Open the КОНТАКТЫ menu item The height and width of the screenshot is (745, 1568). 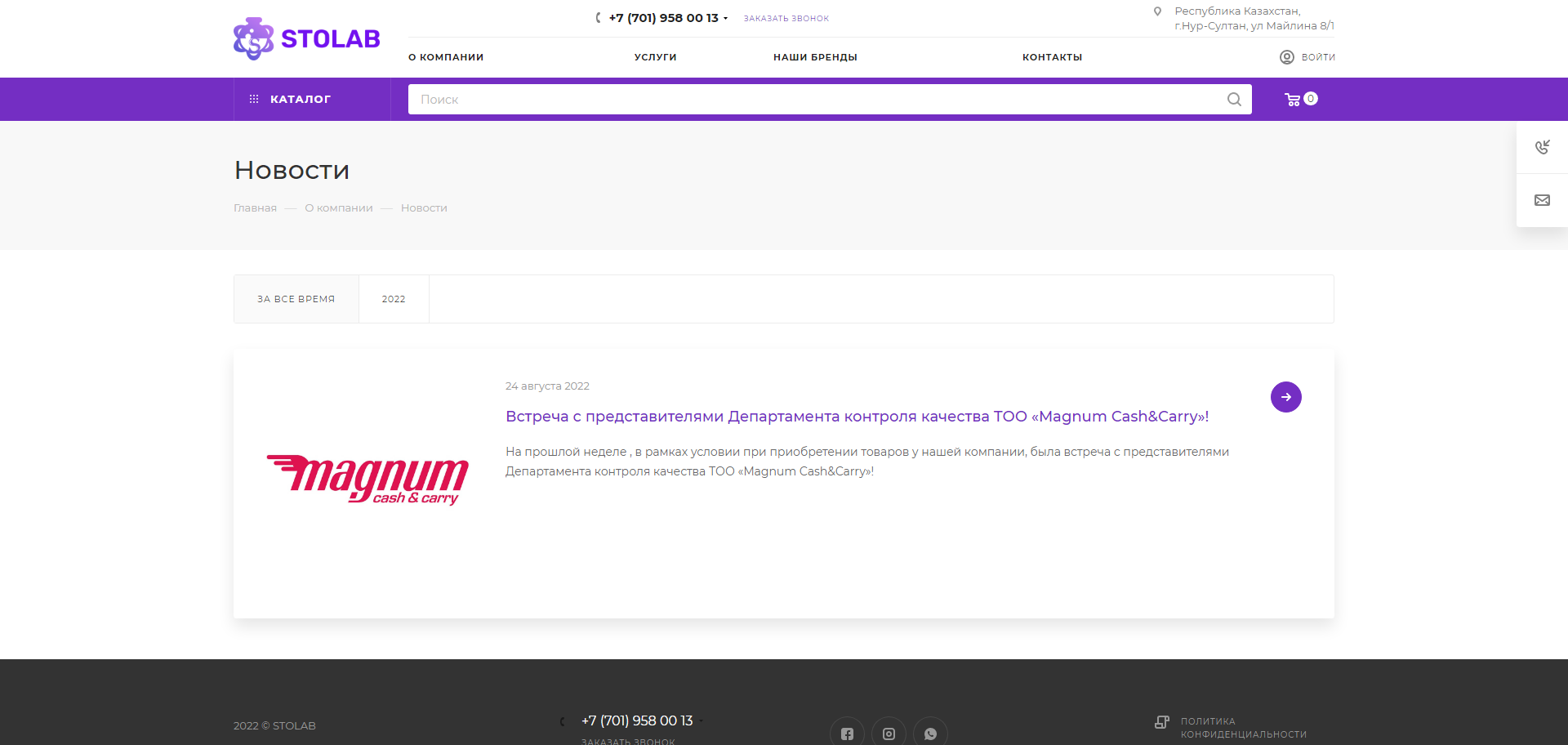1052,57
